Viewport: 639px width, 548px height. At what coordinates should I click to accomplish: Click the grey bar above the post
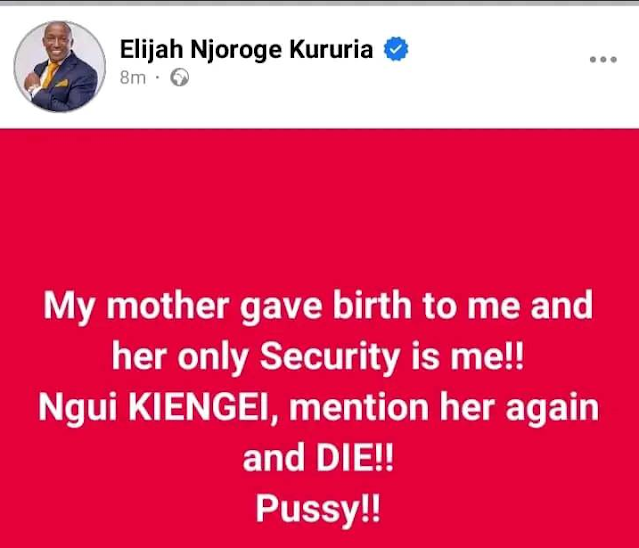[320, 2]
